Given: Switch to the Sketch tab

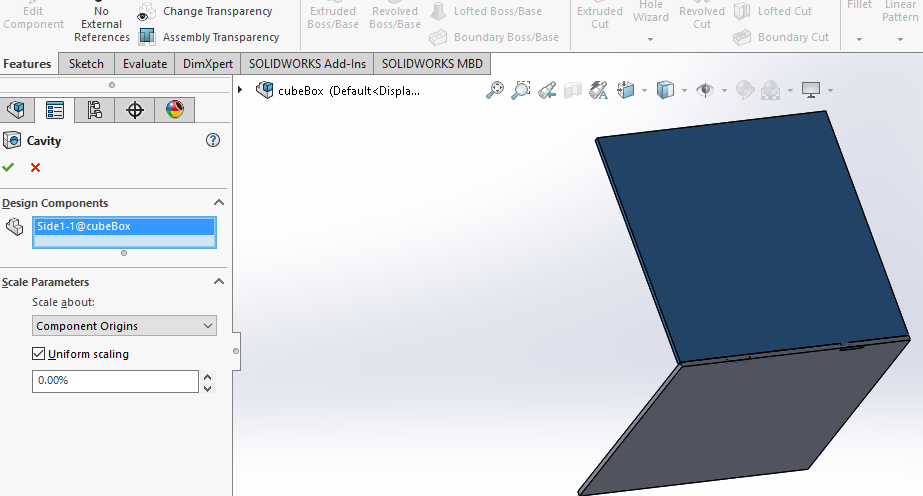Looking at the screenshot, I should click(86, 64).
